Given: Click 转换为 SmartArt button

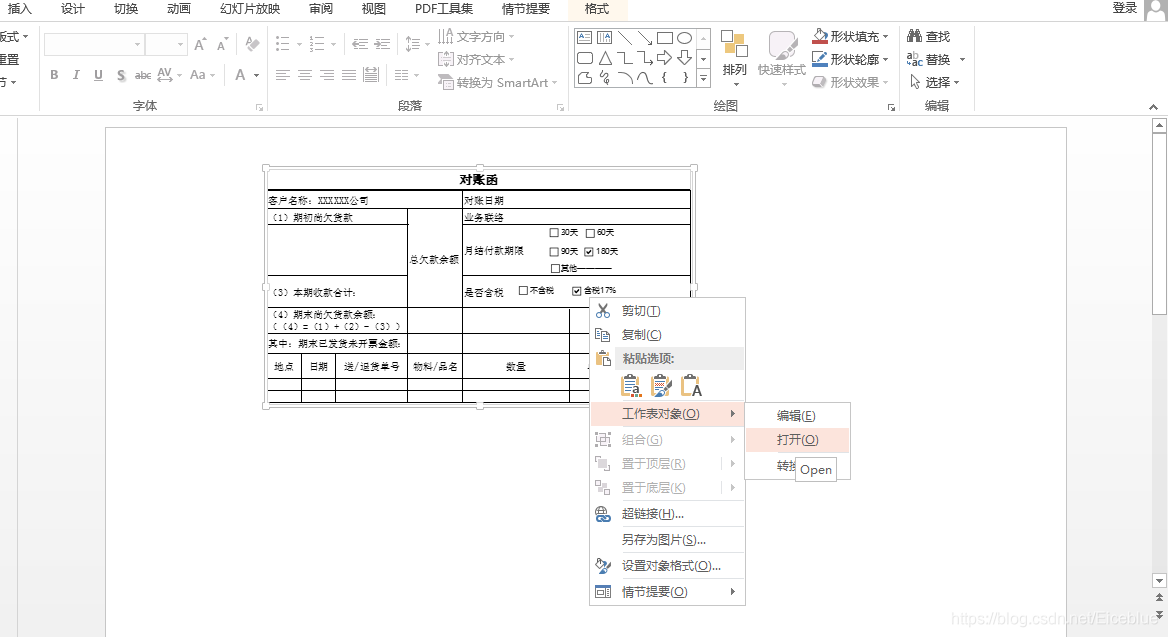Looking at the screenshot, I should [x=497, y=83].
